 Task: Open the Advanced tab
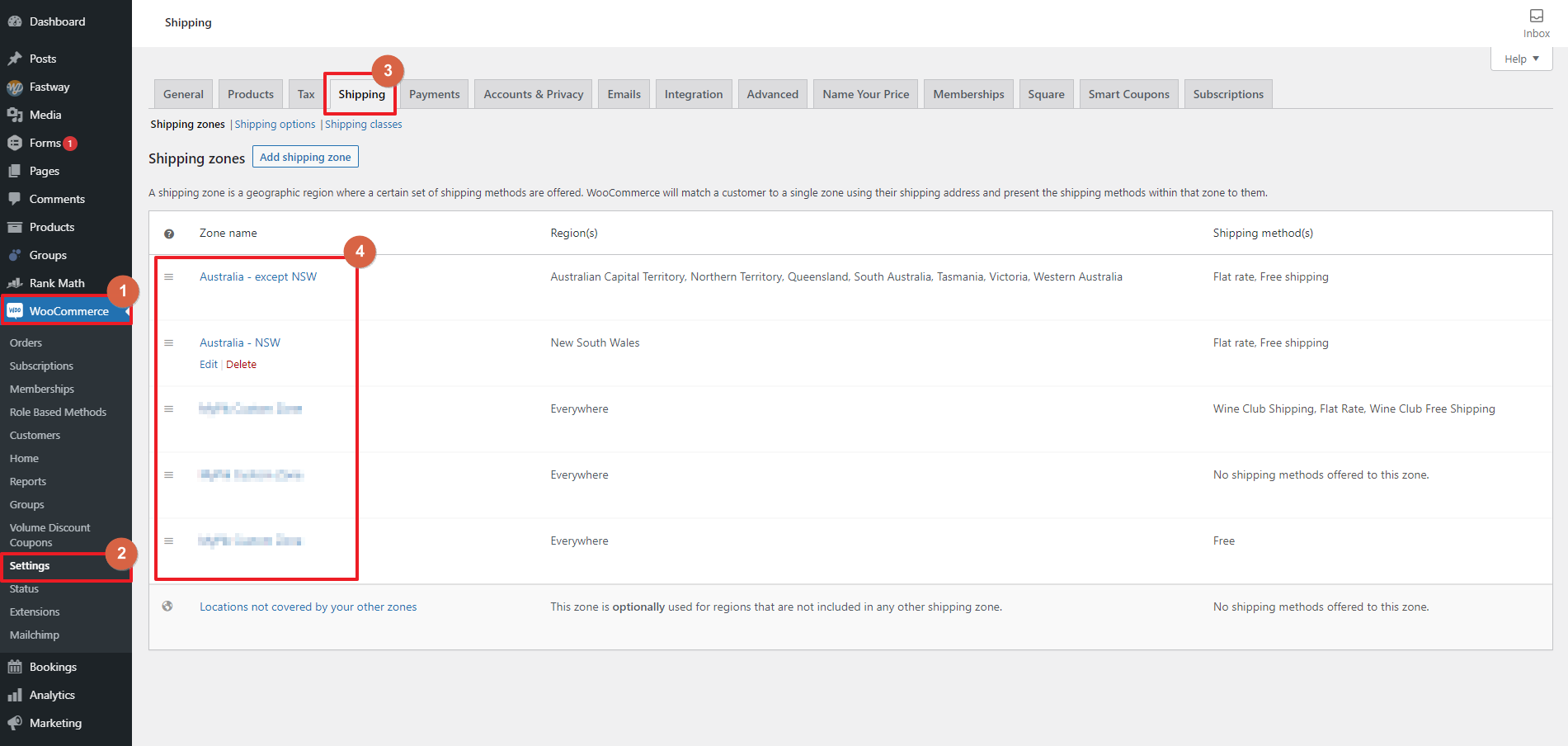[x=773, y=94]
